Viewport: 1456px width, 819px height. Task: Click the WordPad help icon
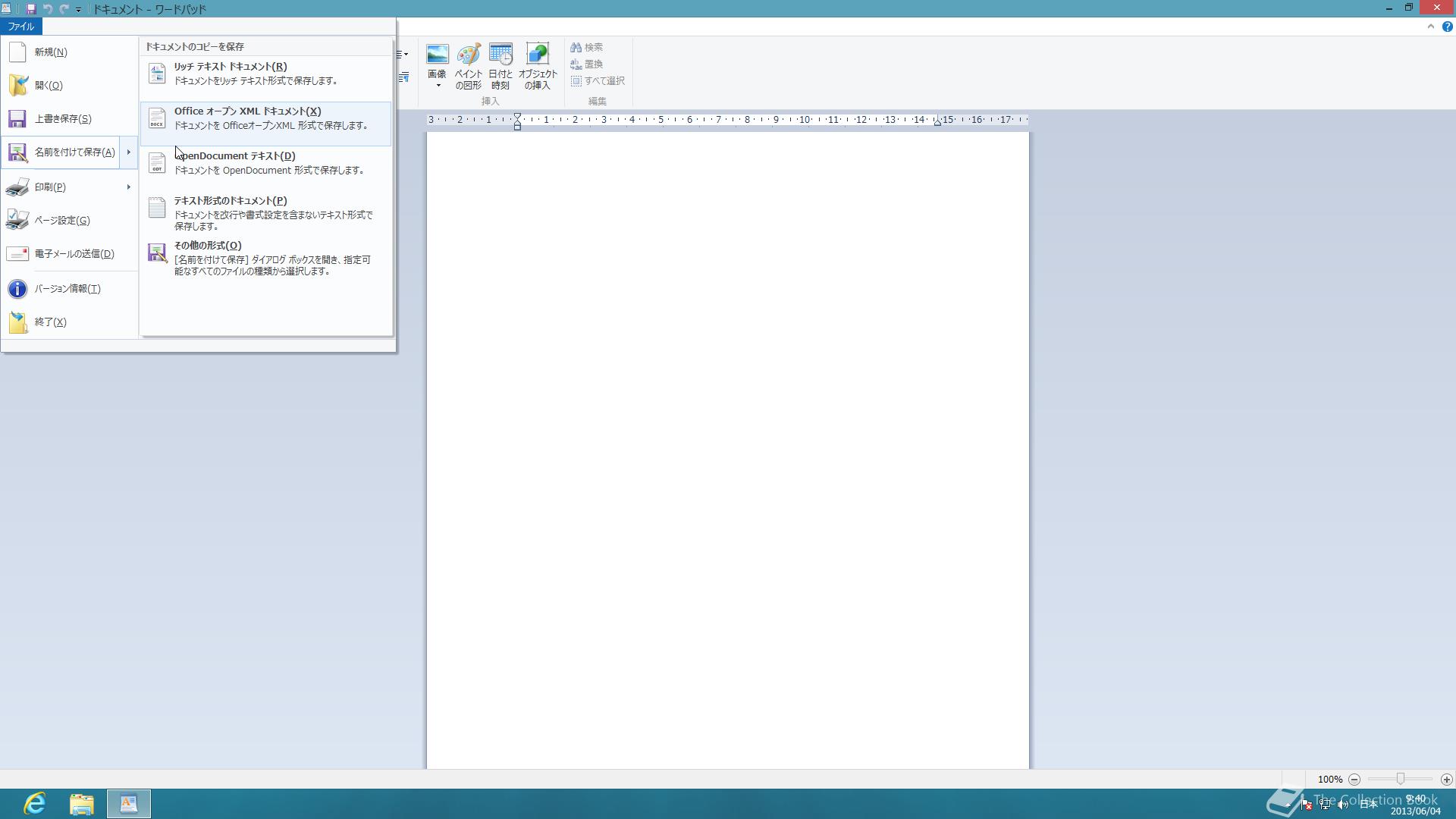coord(1447,27)
